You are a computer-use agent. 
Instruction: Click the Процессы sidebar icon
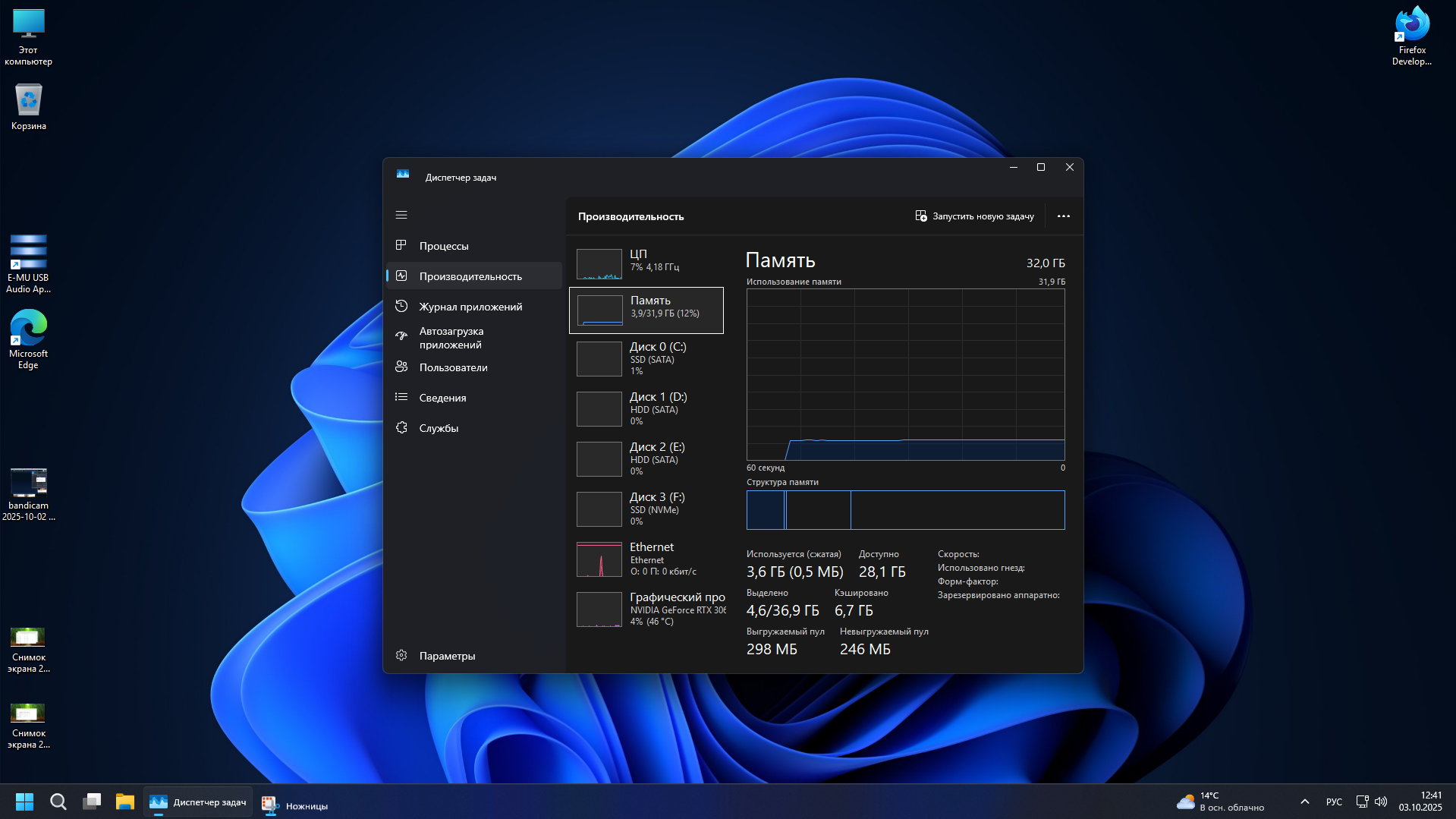[x=401, y=245]
